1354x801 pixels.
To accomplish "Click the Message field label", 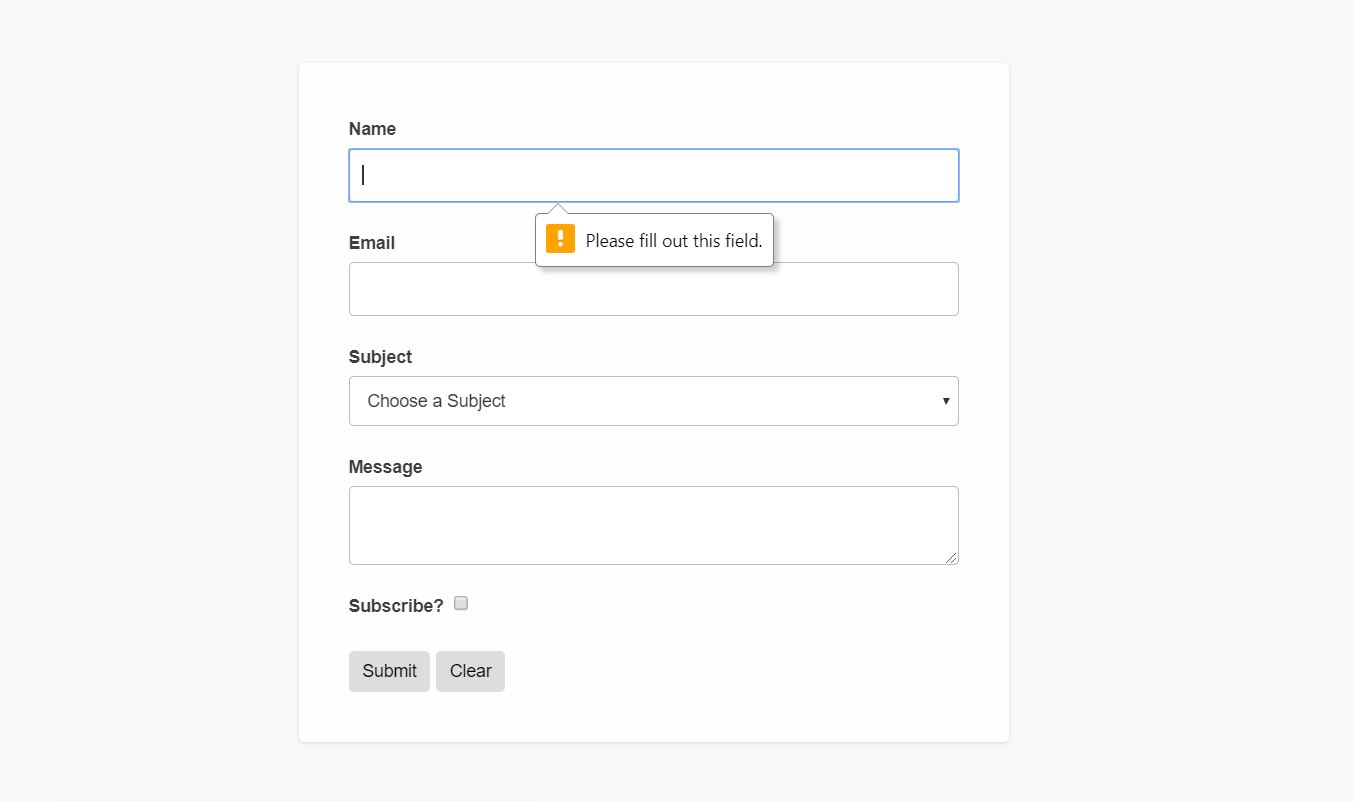I will coord(385,467).
